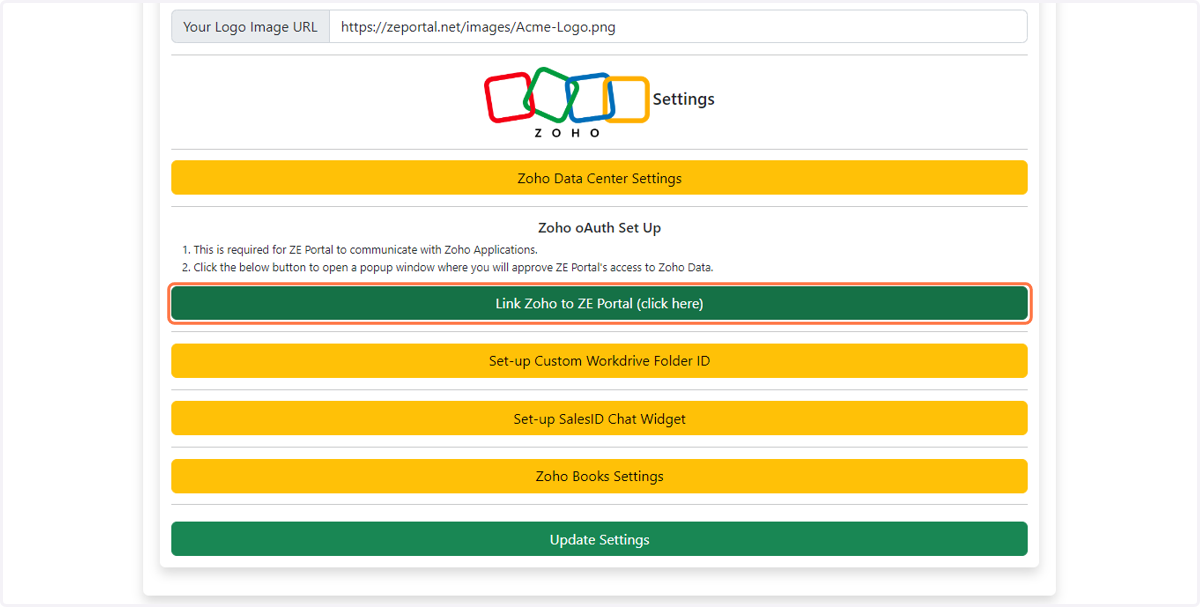Select text 'Click the below button to open'

pos(267,268)
